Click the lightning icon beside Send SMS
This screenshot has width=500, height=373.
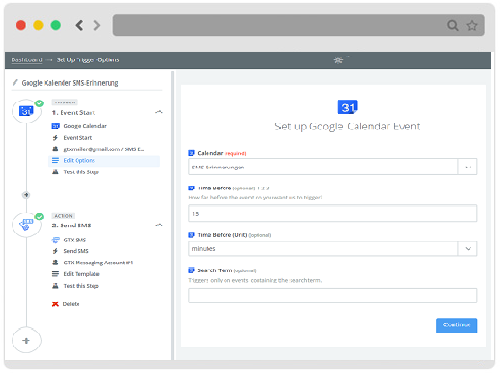click(x=55, y=251)
